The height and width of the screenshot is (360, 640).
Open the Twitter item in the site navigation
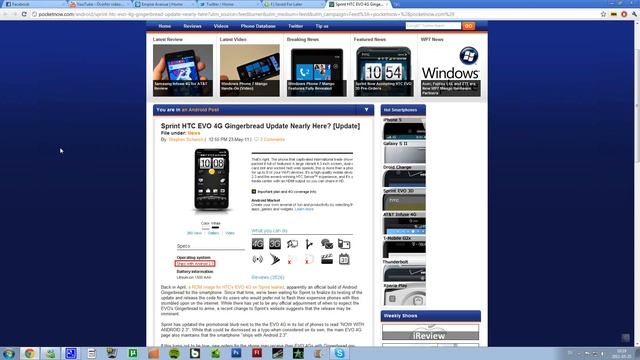pos(295,26)
